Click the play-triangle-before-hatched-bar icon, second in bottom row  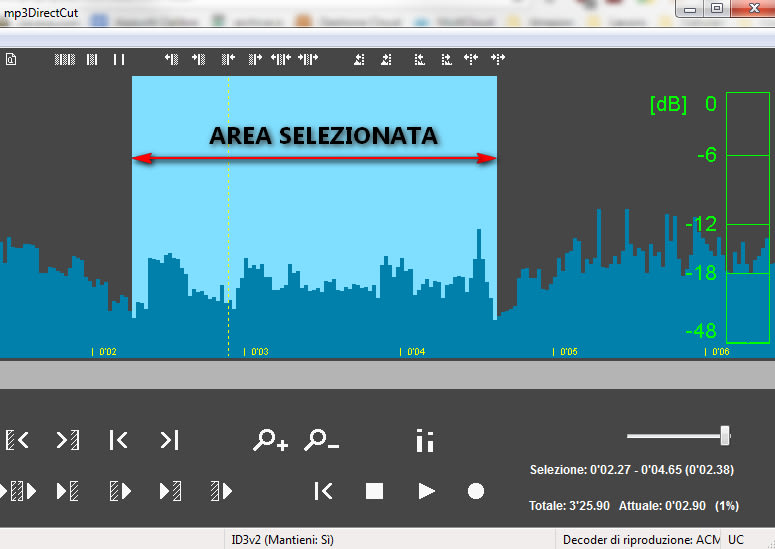tap(68, 491)
